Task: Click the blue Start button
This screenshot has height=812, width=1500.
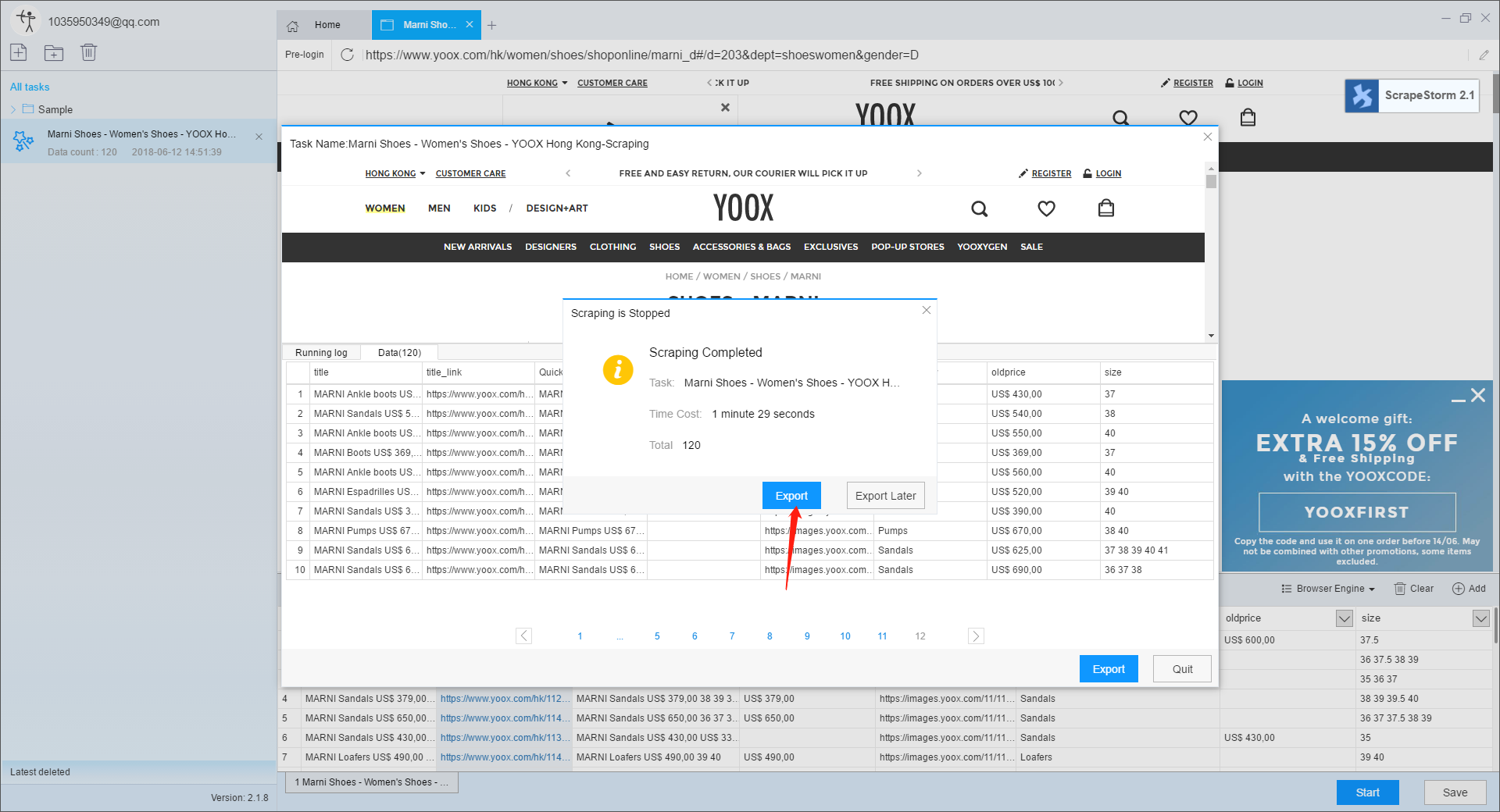Action: coord(1367,792)
